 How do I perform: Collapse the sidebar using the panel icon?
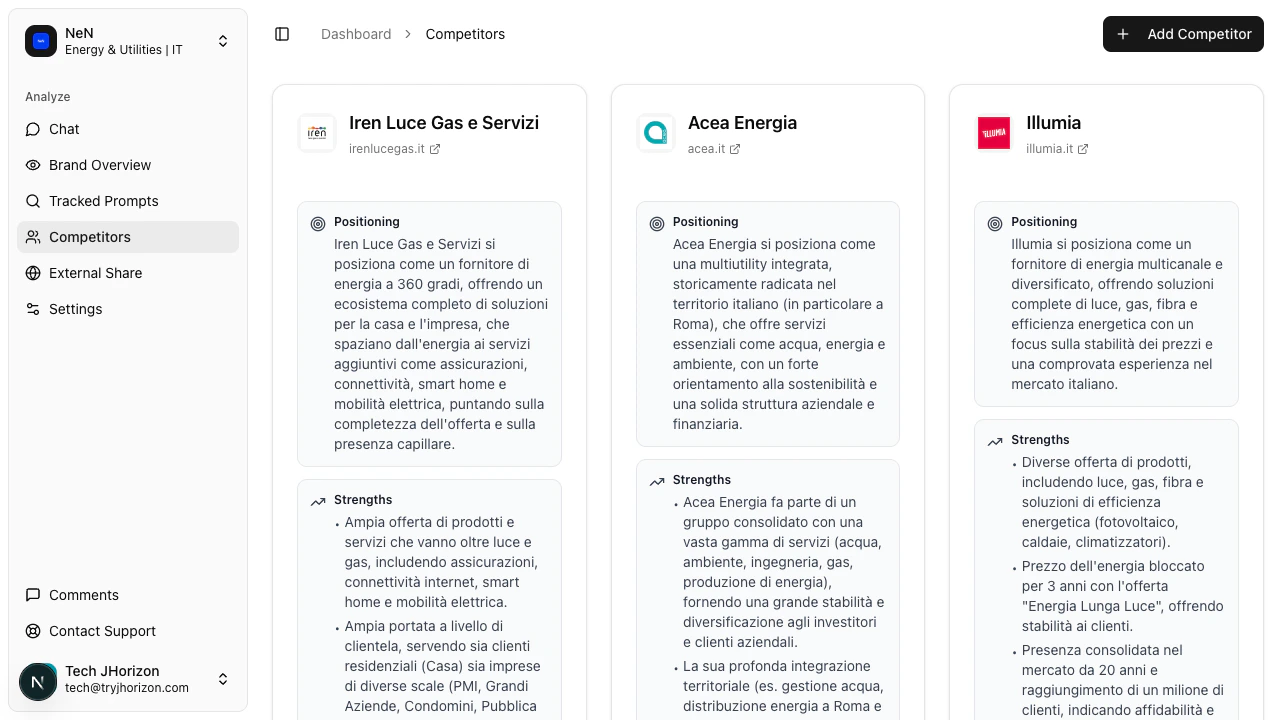282,33
